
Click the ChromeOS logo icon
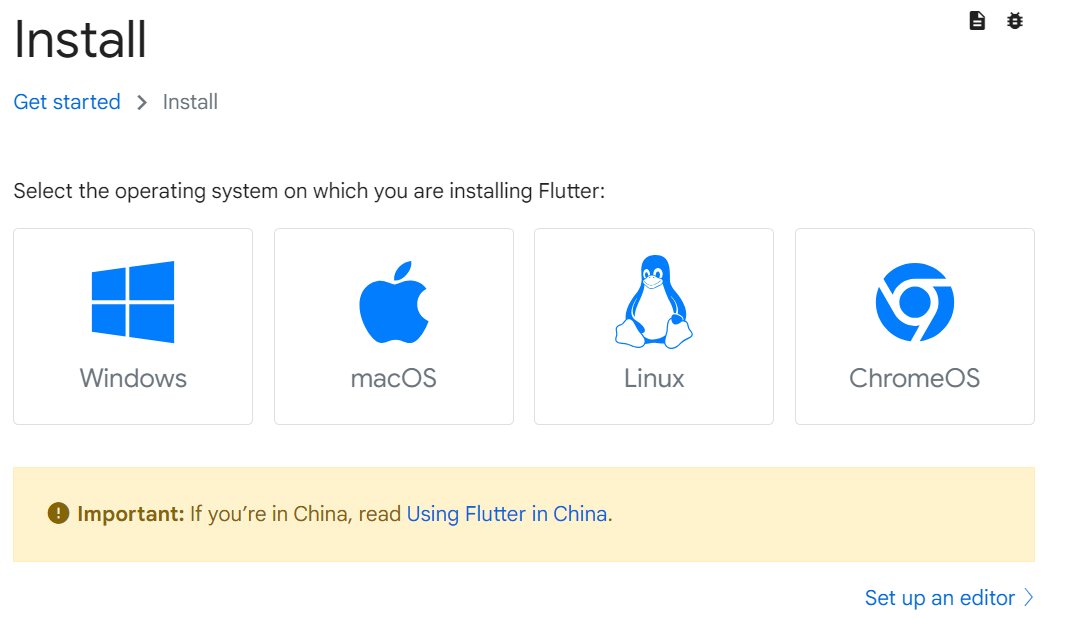pos(915,302)
